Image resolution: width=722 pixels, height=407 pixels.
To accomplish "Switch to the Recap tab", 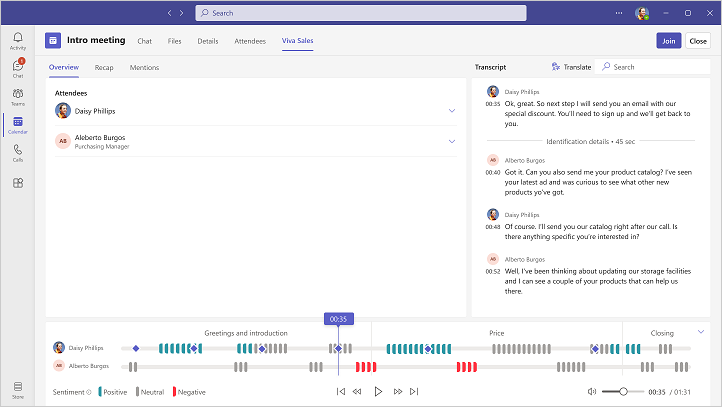I will pyautogui.click(x=104, y=68).
